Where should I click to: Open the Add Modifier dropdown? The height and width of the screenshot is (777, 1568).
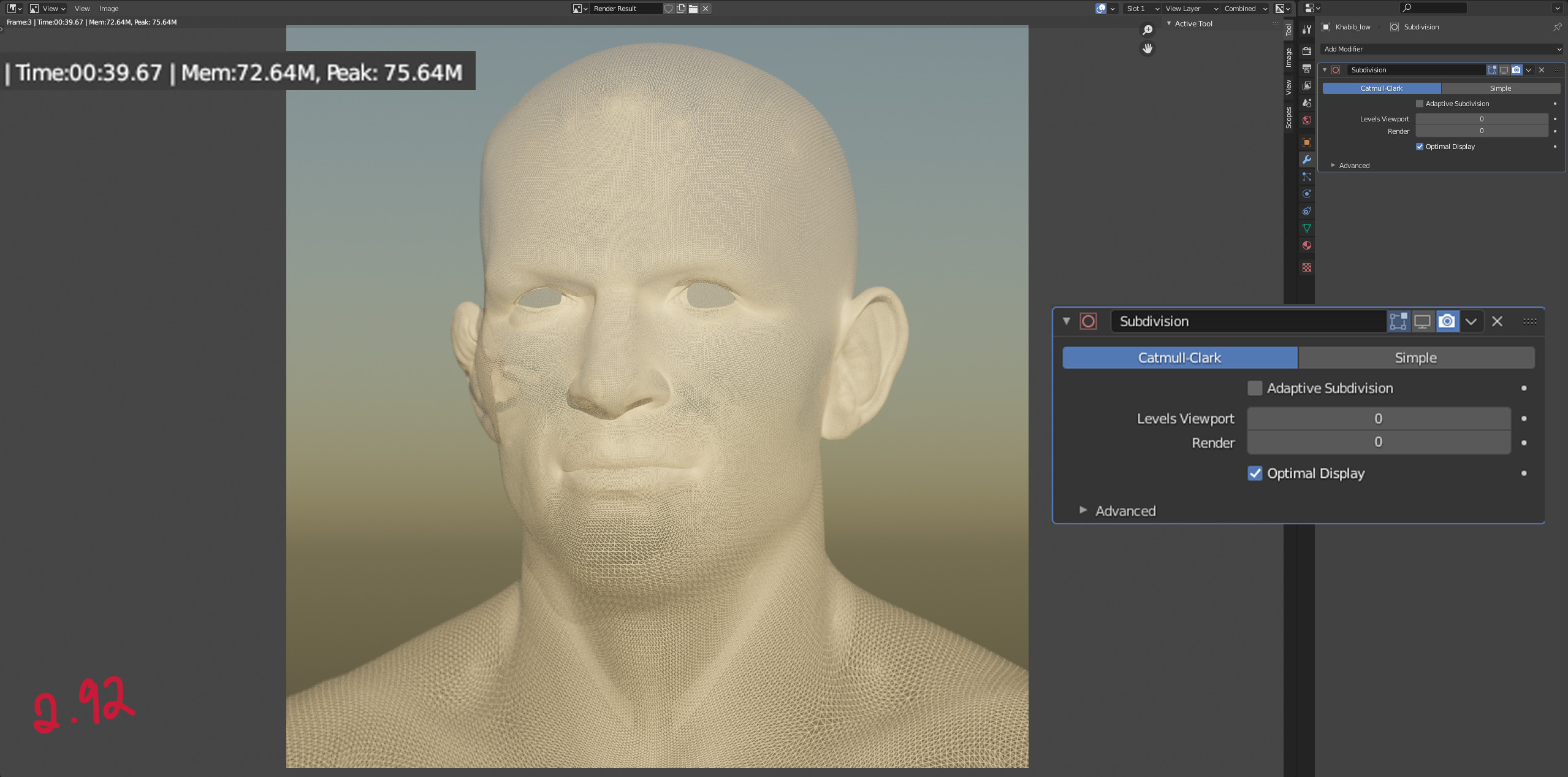[1441, 49]
